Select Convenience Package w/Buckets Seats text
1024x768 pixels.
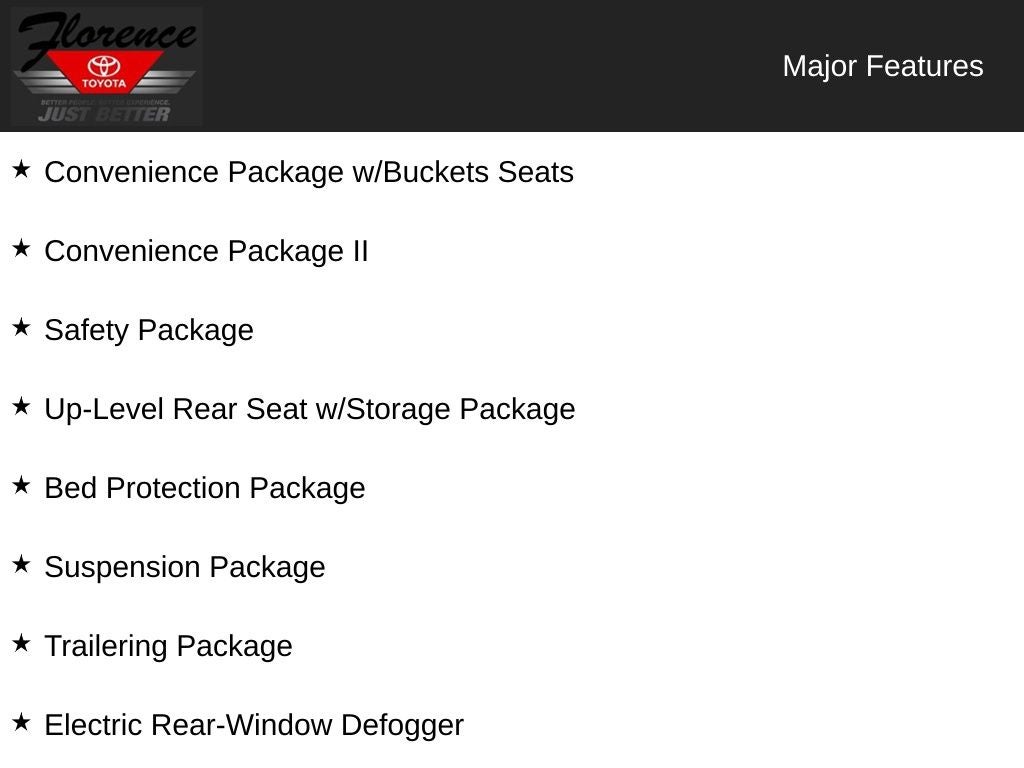pyautogui.click(x=309, y=172)
